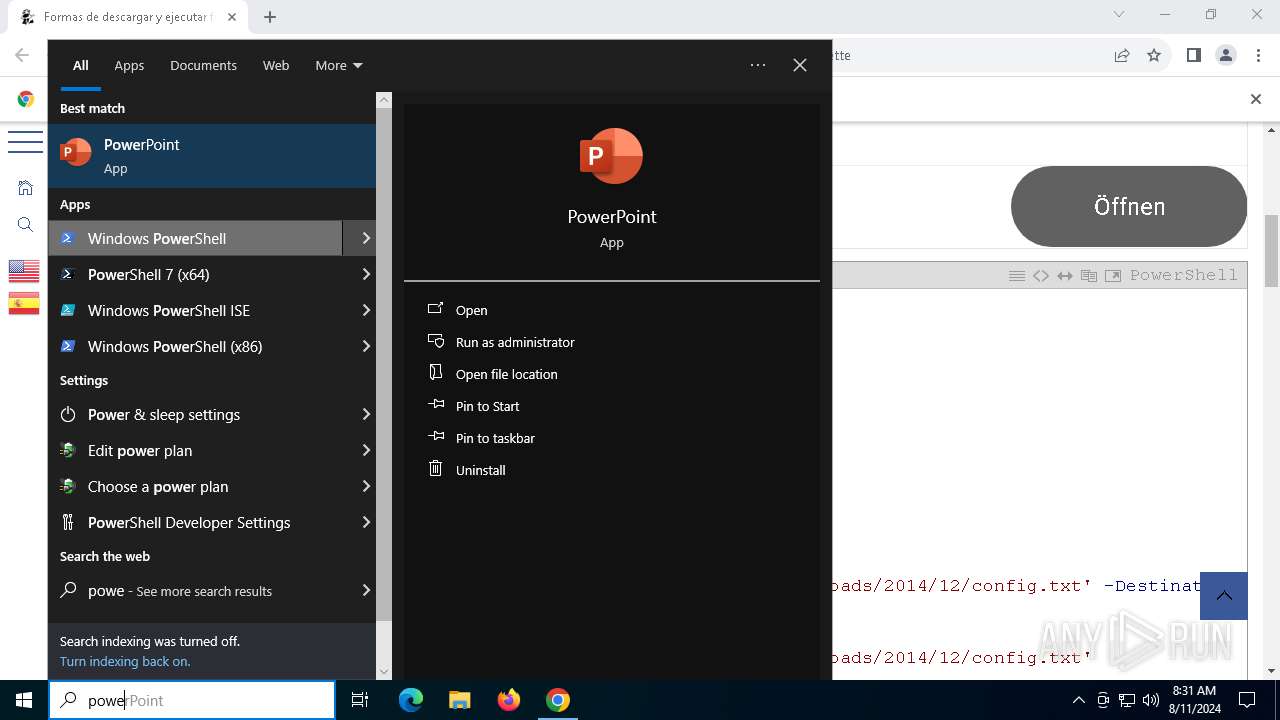Viewport: 1280px width, 720px height.
Task: Launch Microsoft Edge from taskbar
Action: (411, 700)
